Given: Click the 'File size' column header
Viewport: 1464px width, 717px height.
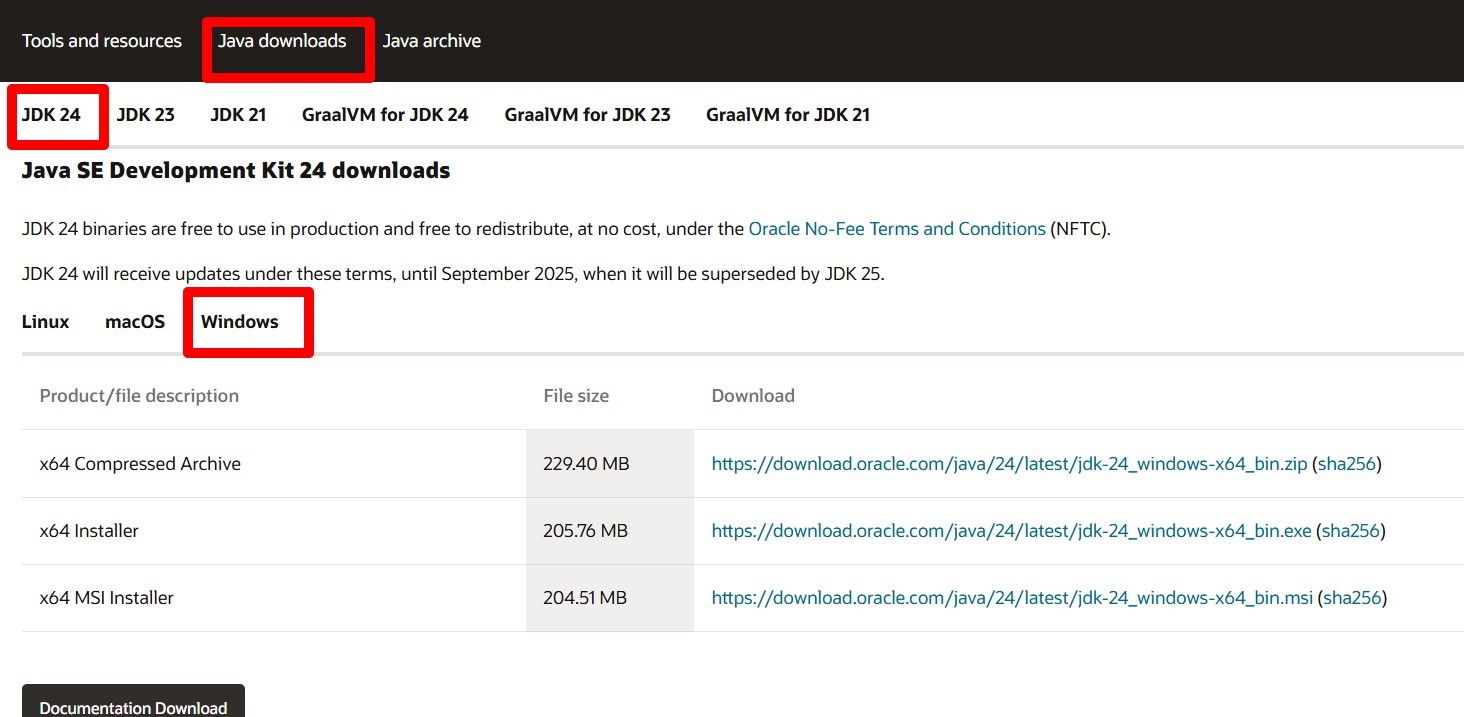Looking at the screenshot, I should click(x=576, y=396).
